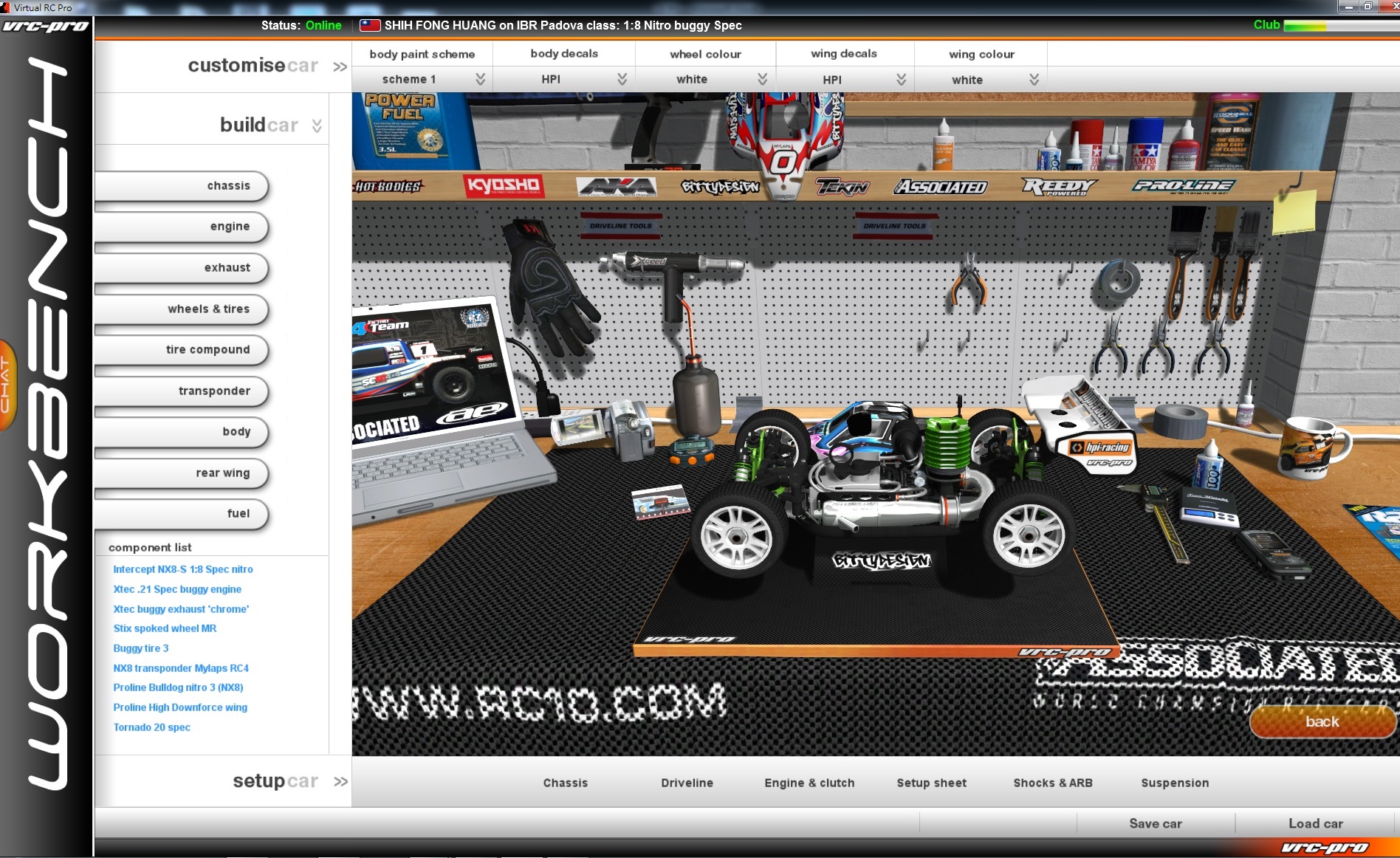The width and height of the screenshot is (1400, 858).
Task: Click the Pro-Line brand logo on shelf
Action: (1184, 186)
